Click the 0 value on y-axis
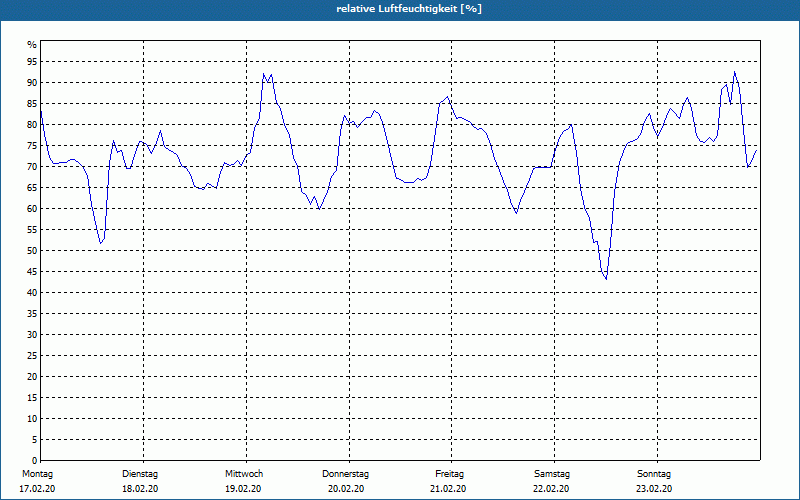The image size is (800, 500). point(35,460)
